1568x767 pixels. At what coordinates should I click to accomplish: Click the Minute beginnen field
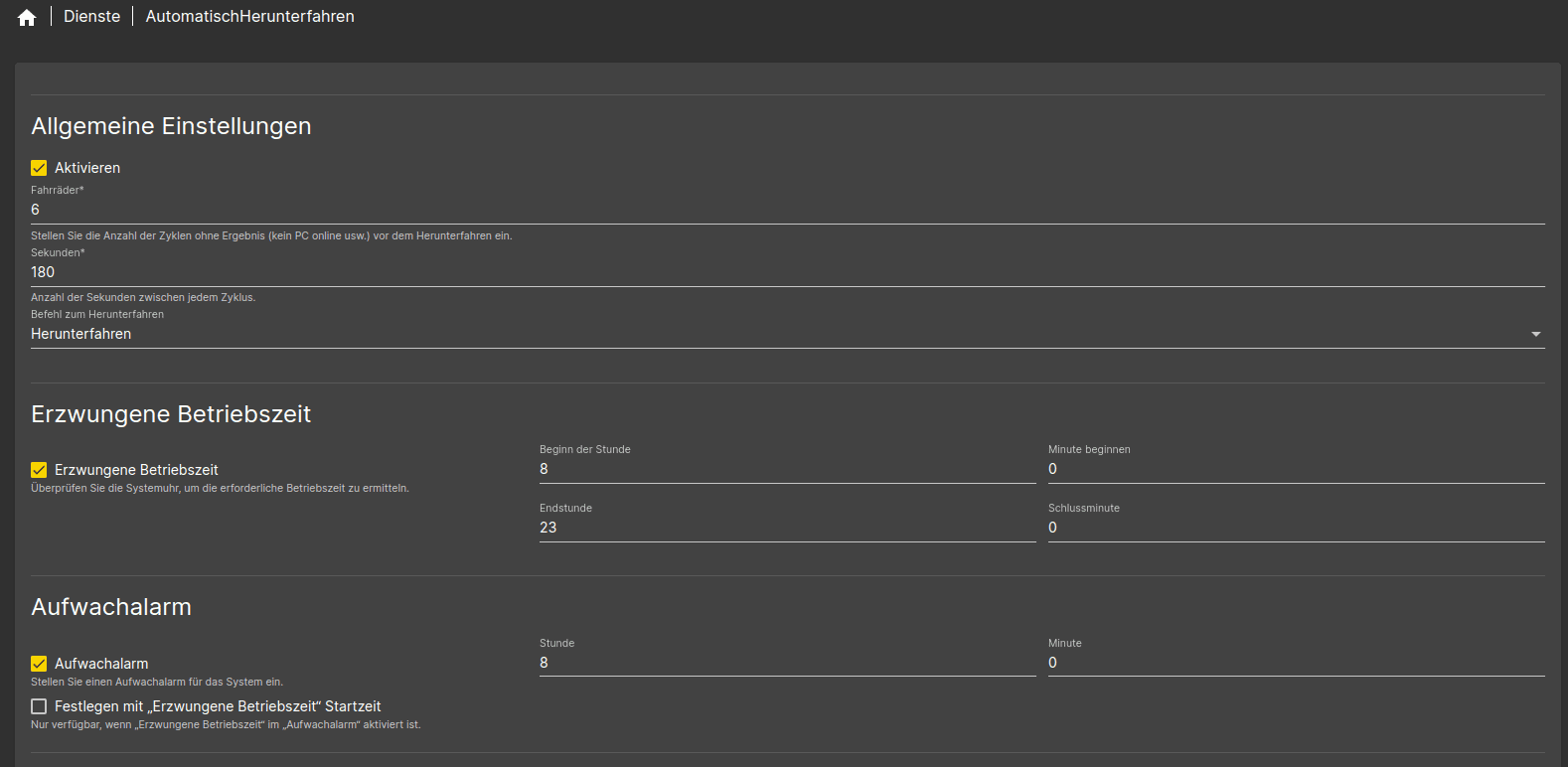pyautogui.click(x=1296, y=469)
